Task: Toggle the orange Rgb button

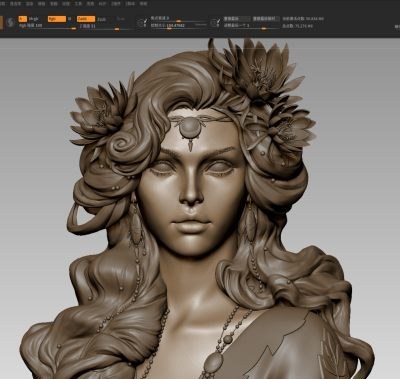Action: click(x=57, y=19)
